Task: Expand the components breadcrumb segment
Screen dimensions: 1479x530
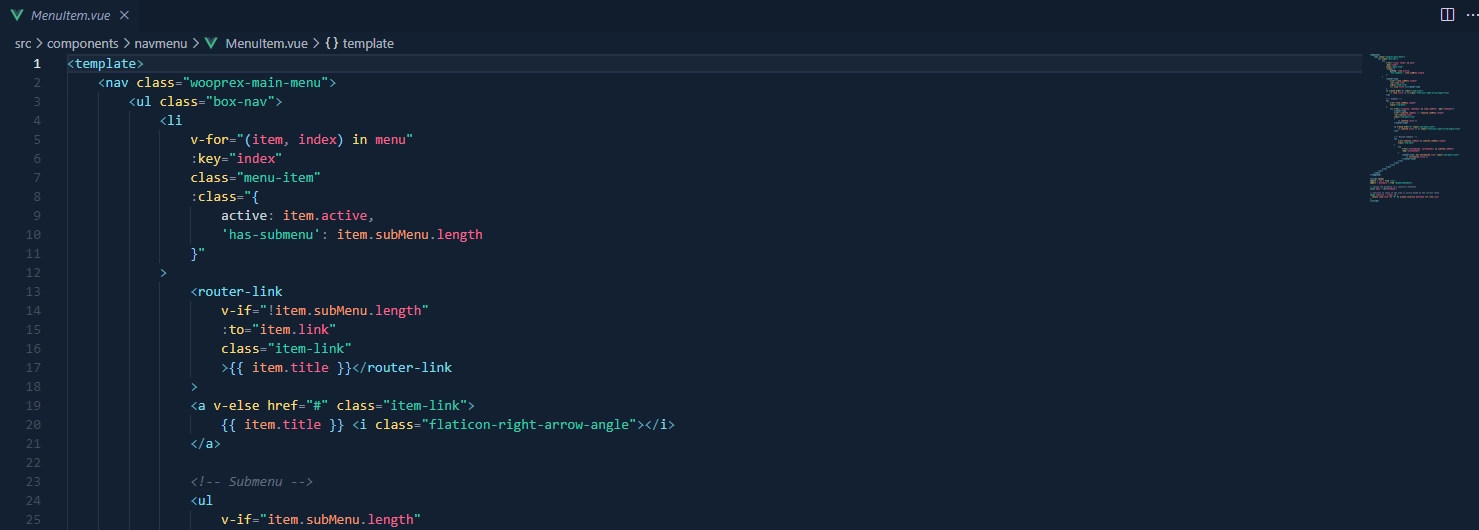Action: tap(83, 43)
